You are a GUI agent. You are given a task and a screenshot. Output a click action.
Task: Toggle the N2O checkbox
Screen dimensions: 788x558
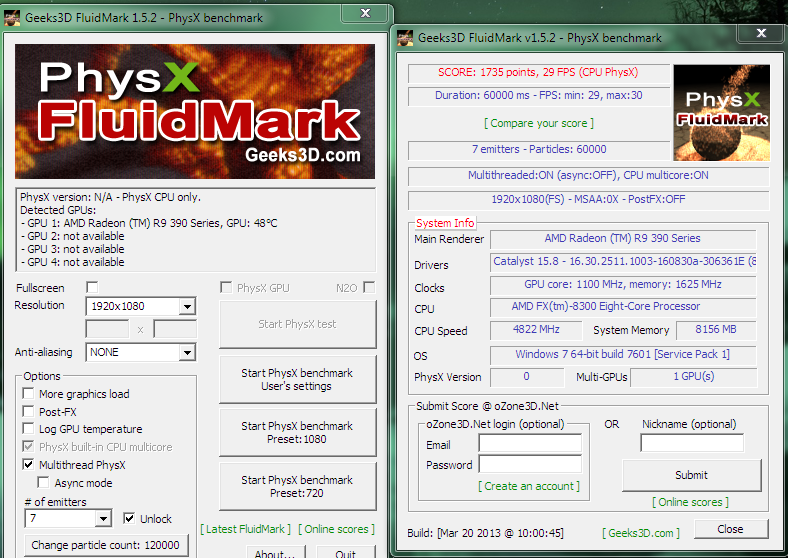pos(369,288)
